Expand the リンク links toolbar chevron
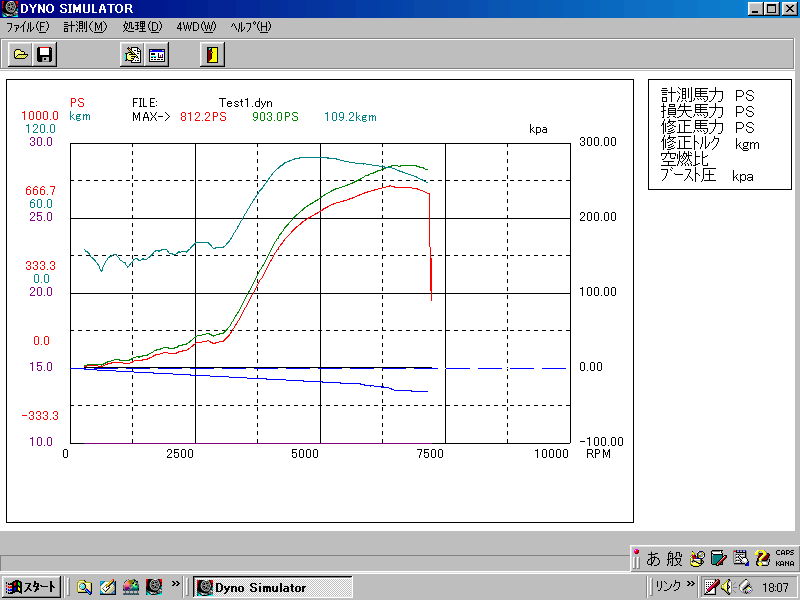This screenshot has width=800, height=600. coord(690,583)
